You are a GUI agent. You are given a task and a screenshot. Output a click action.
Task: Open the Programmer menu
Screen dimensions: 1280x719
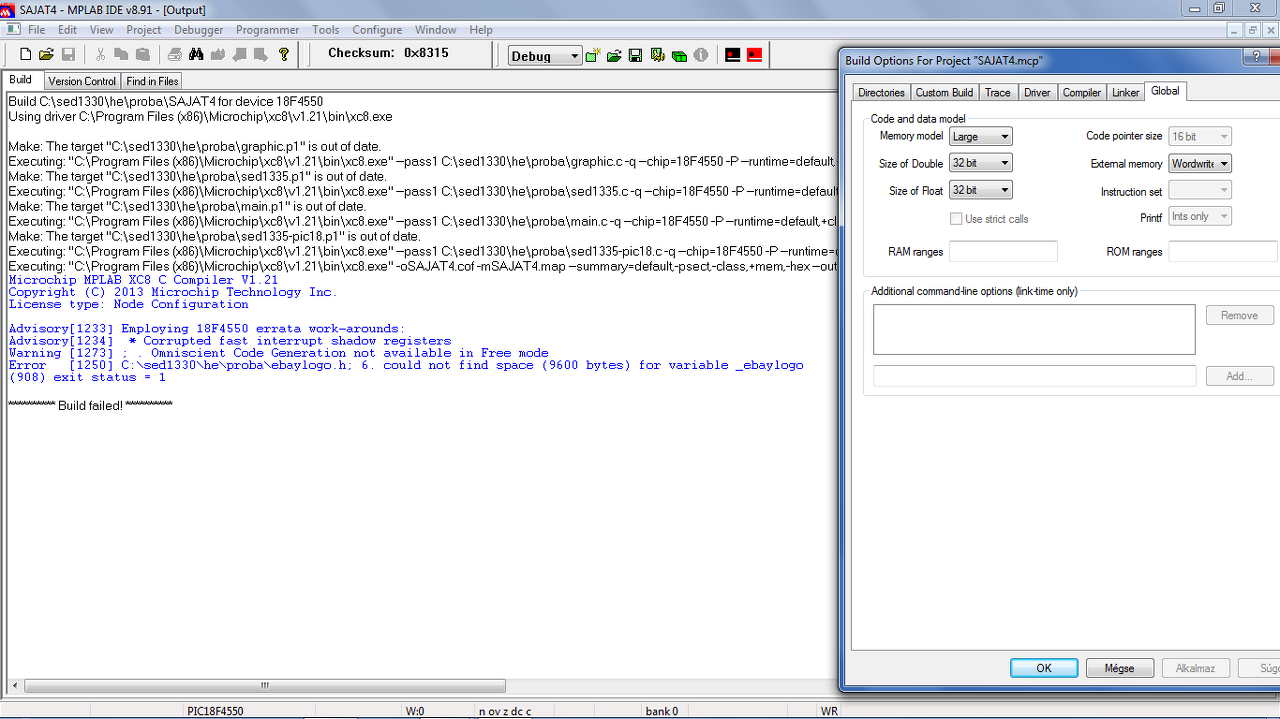coord(267,30)
